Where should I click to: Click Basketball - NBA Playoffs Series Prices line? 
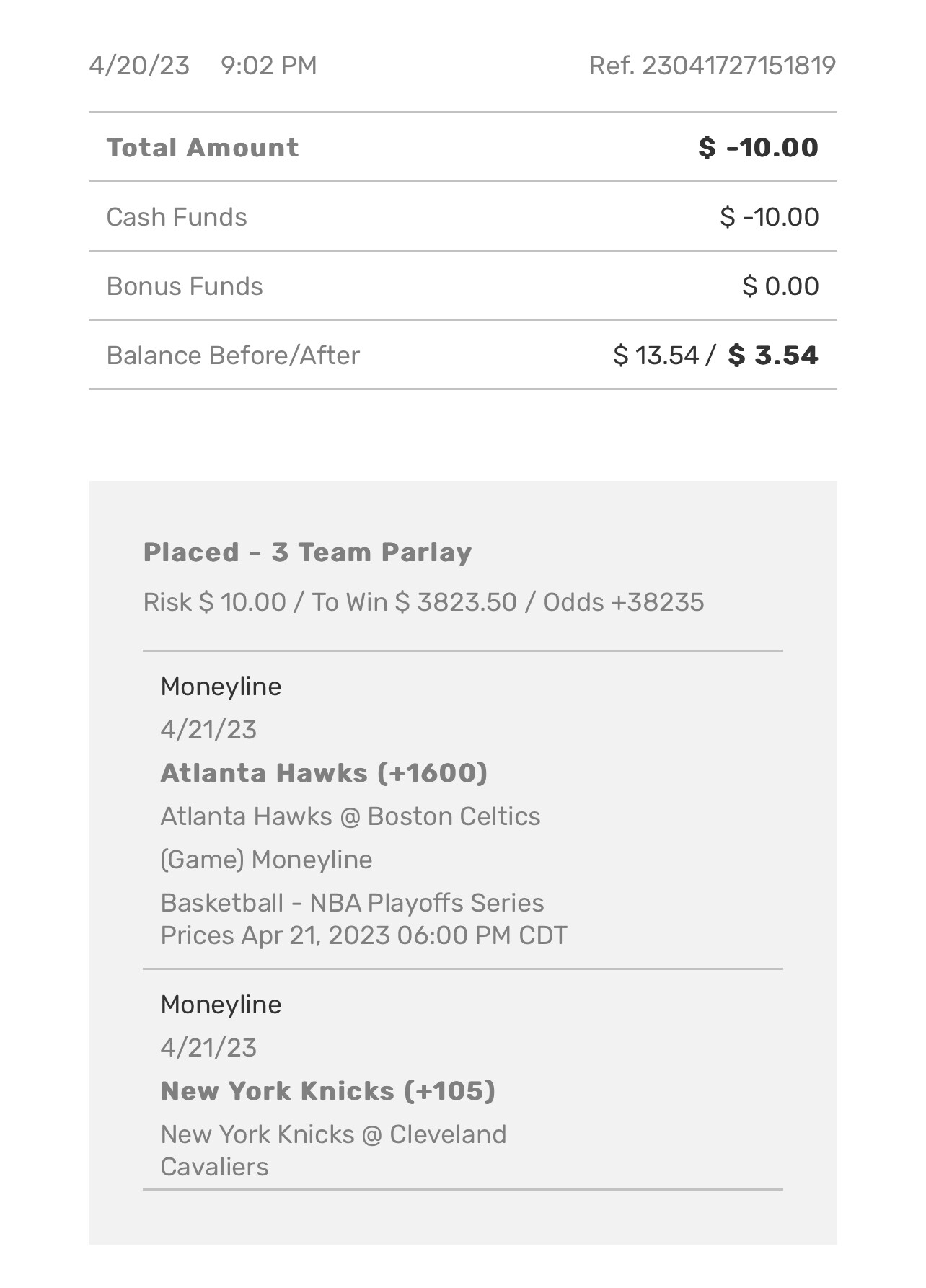pyautogui.click(x=363, y=919)
